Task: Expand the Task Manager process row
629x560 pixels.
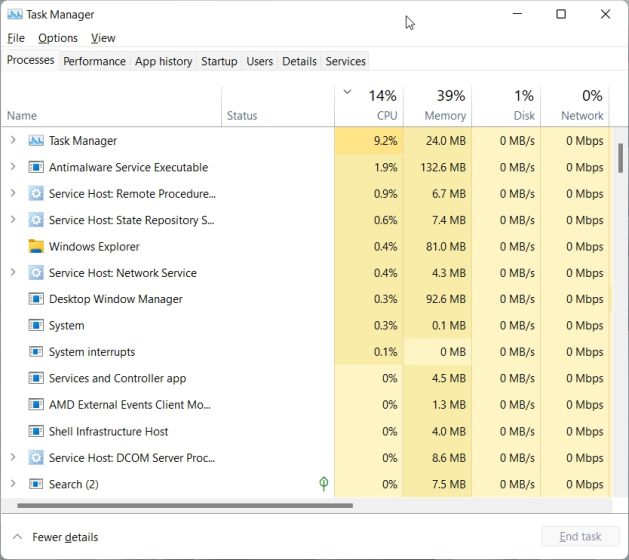Action: pos(13,140)
